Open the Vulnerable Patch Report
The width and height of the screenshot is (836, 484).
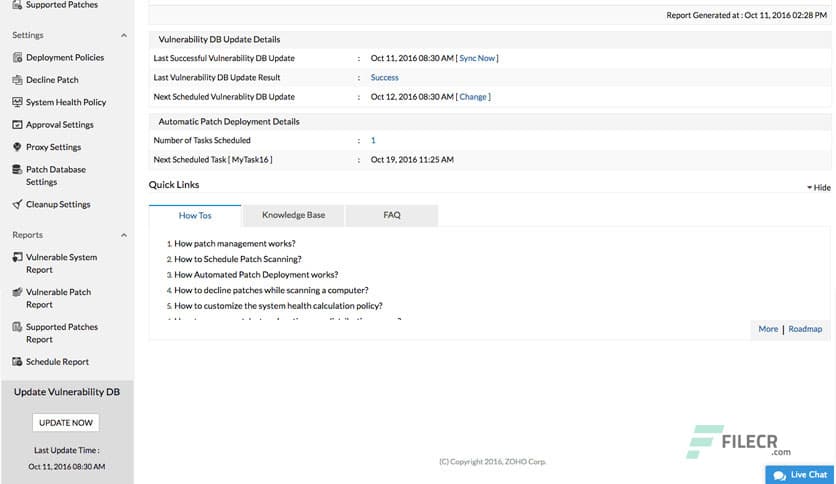[59, 298]
